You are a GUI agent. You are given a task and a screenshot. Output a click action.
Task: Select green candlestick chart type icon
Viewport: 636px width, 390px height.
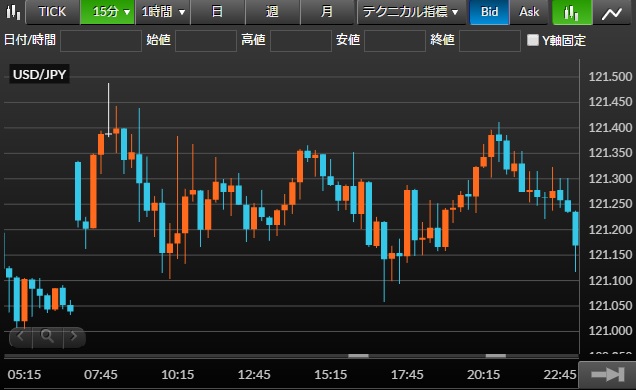click(572, 12)
